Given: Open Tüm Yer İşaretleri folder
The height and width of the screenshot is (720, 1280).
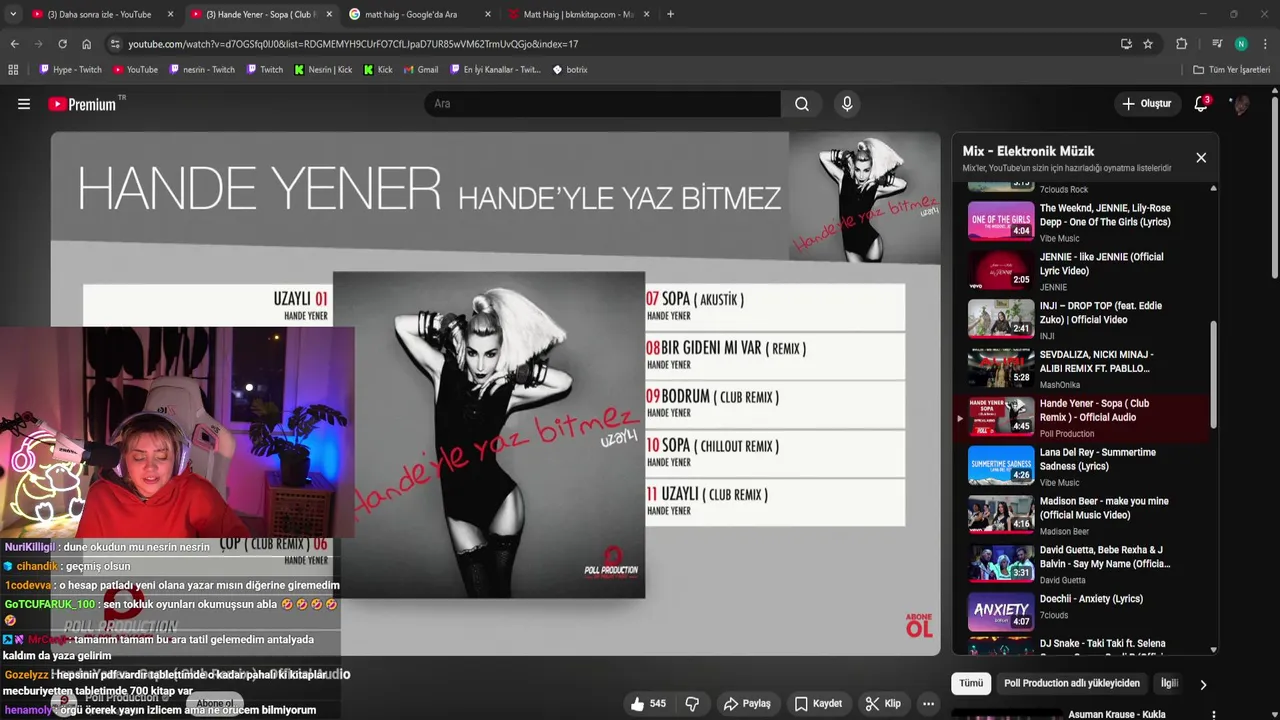Looking at the screenshot, I should click(x=1231, y=70).
